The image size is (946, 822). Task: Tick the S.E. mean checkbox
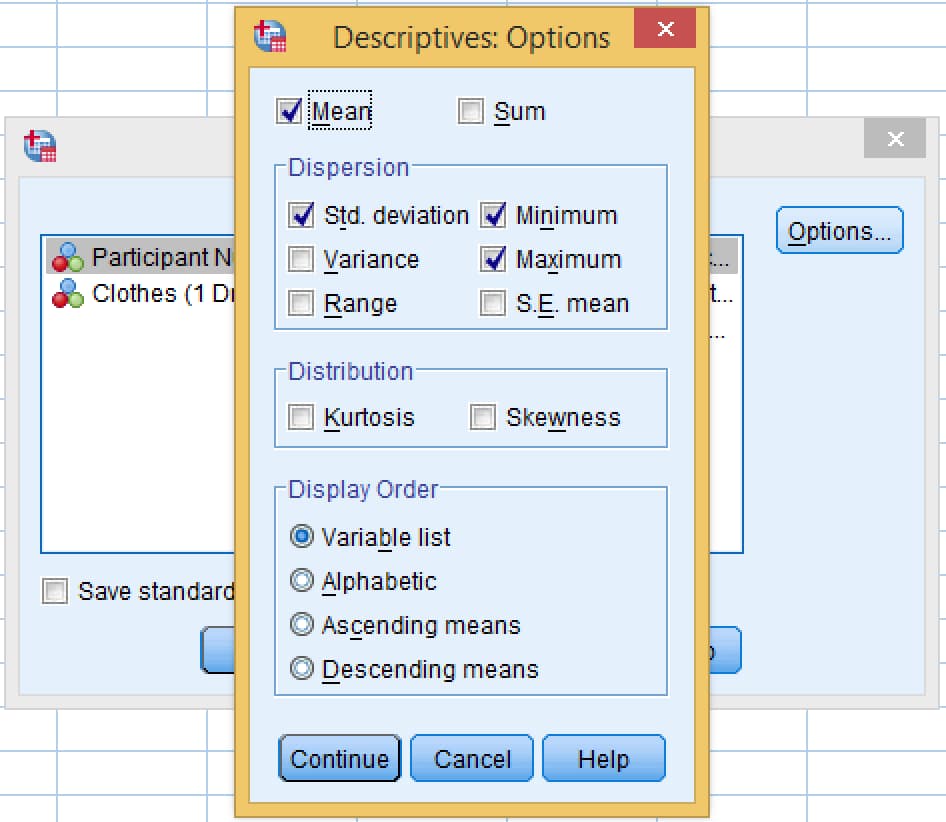point(493,304)
